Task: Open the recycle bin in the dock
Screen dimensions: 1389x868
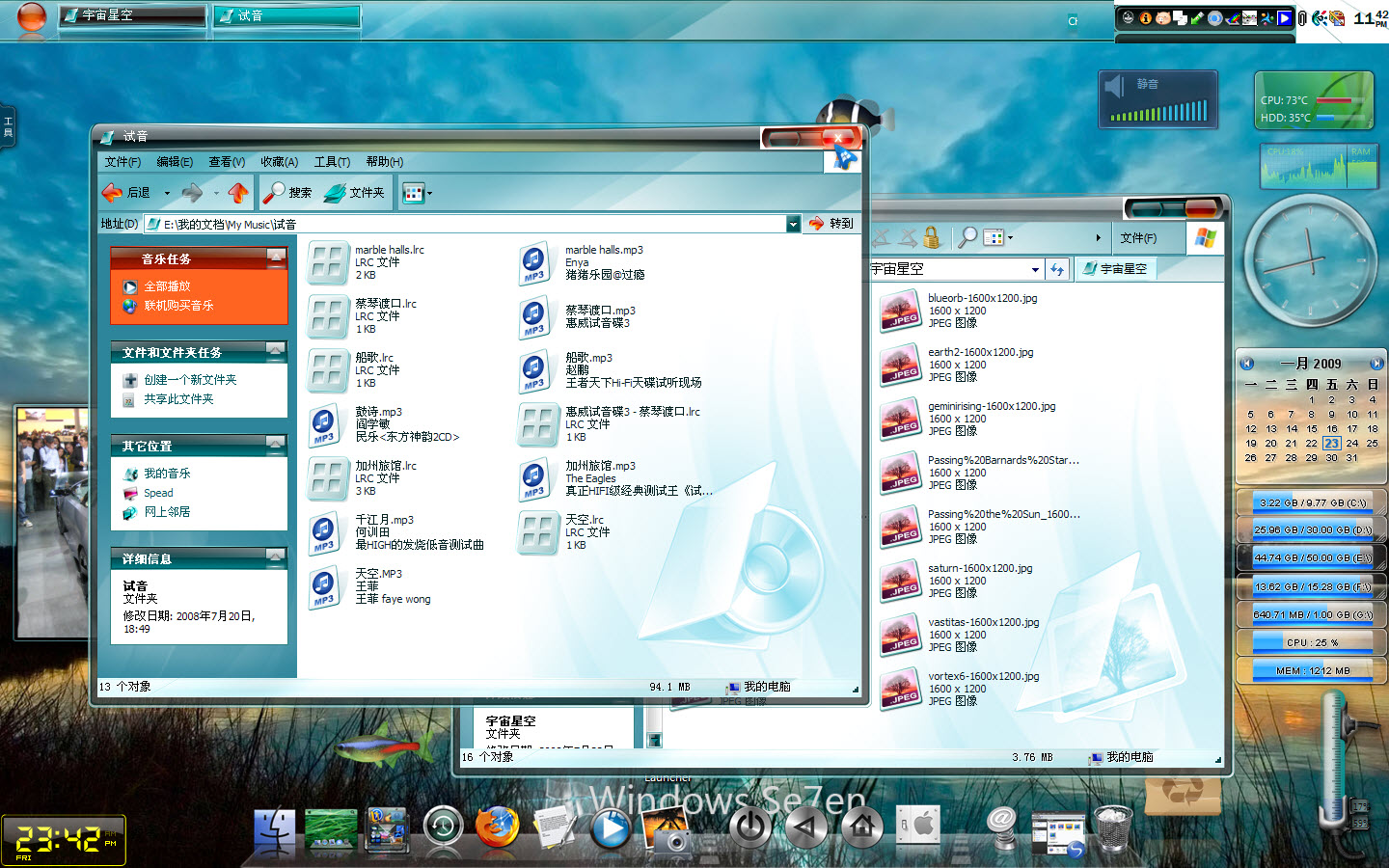Action: (x=1112, y=827)
